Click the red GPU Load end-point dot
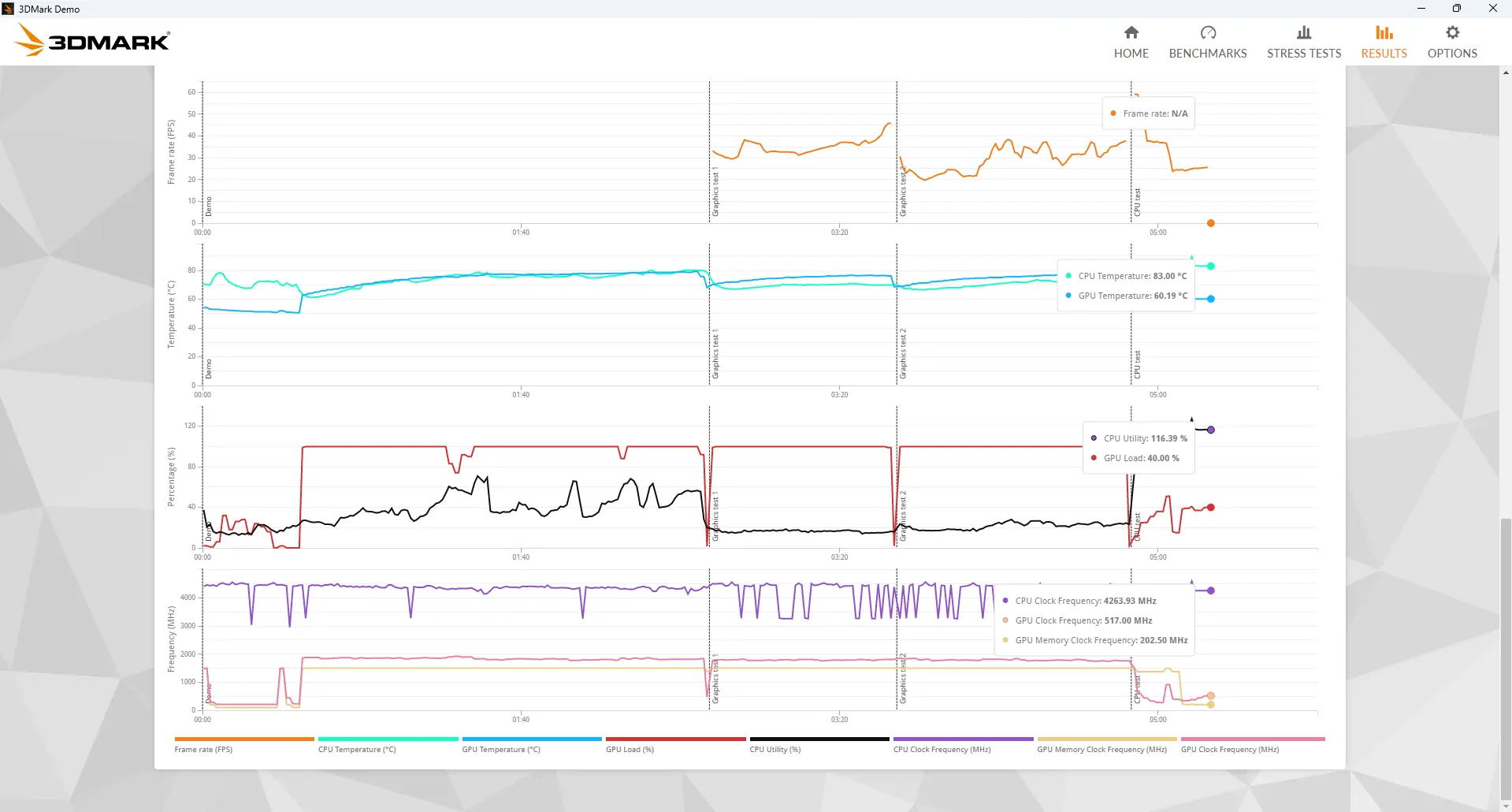The width and height of the screenshot is (1512, 812). [x=1211, y=507]
